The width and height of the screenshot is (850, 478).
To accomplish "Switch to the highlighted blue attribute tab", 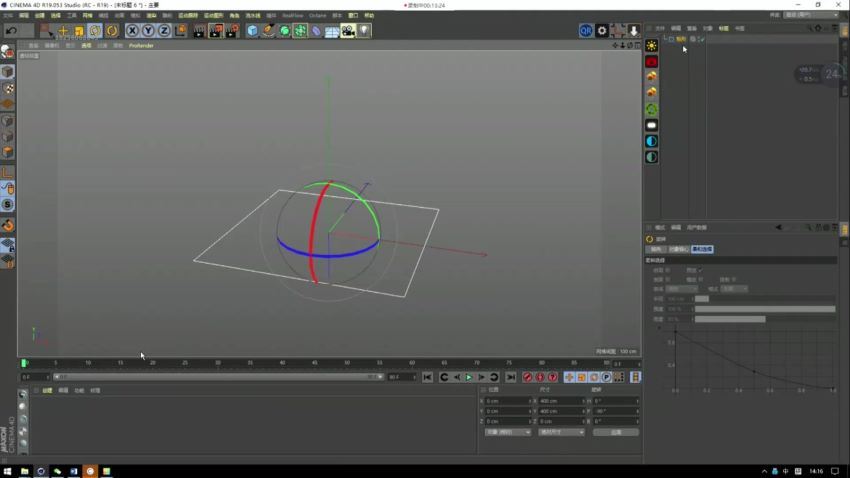I will pyautogui.click(x=702, y=249).
